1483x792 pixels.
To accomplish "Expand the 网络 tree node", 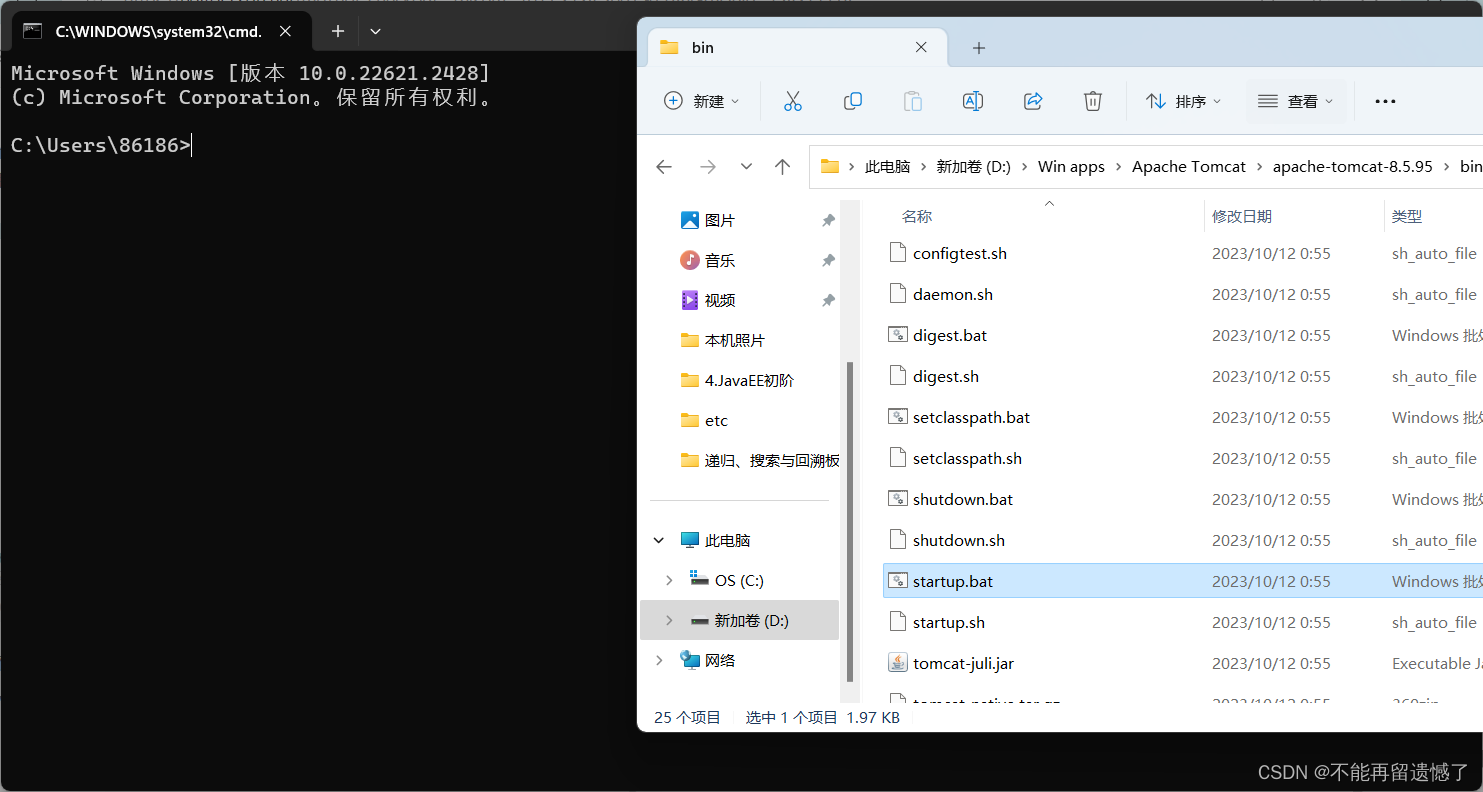I will tap(659, 660).
